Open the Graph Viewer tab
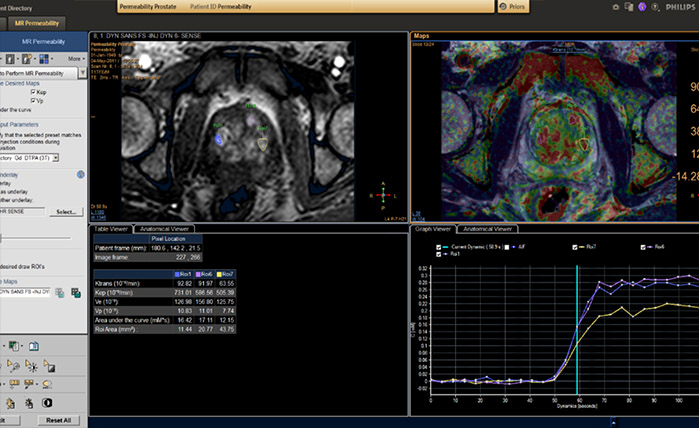The height and width of the screenshot is (428, 700). tap(433, 228)
